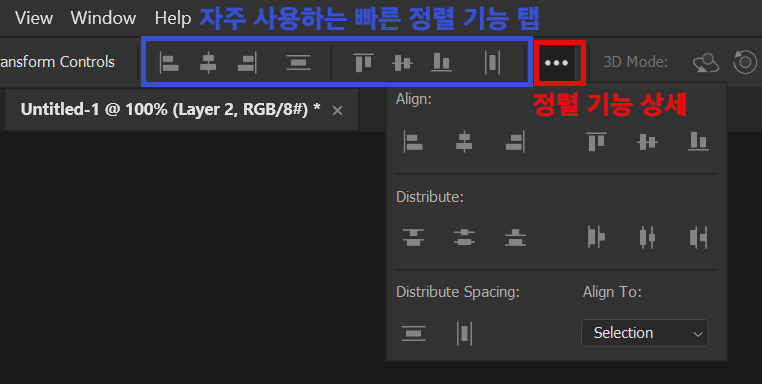Distribute top edges in the Distribute section

coord(413,238)
